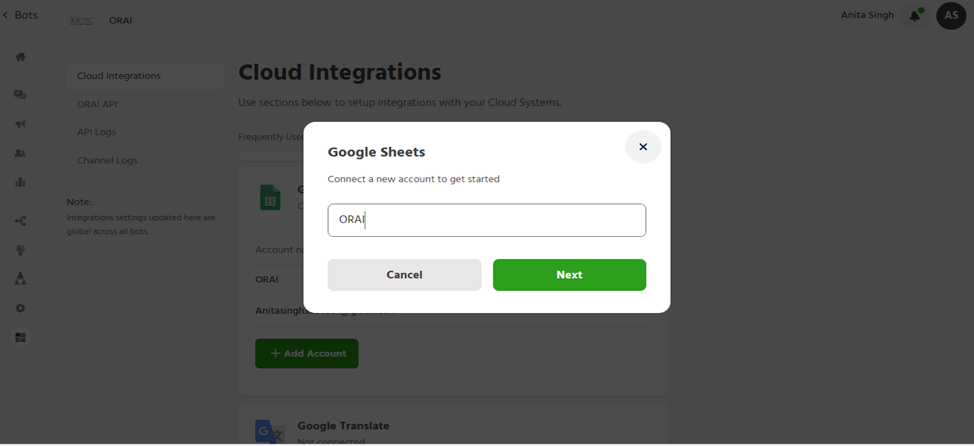Click the account name input field
This screenshot has width=974, height=446.
[x=486, y=220]
